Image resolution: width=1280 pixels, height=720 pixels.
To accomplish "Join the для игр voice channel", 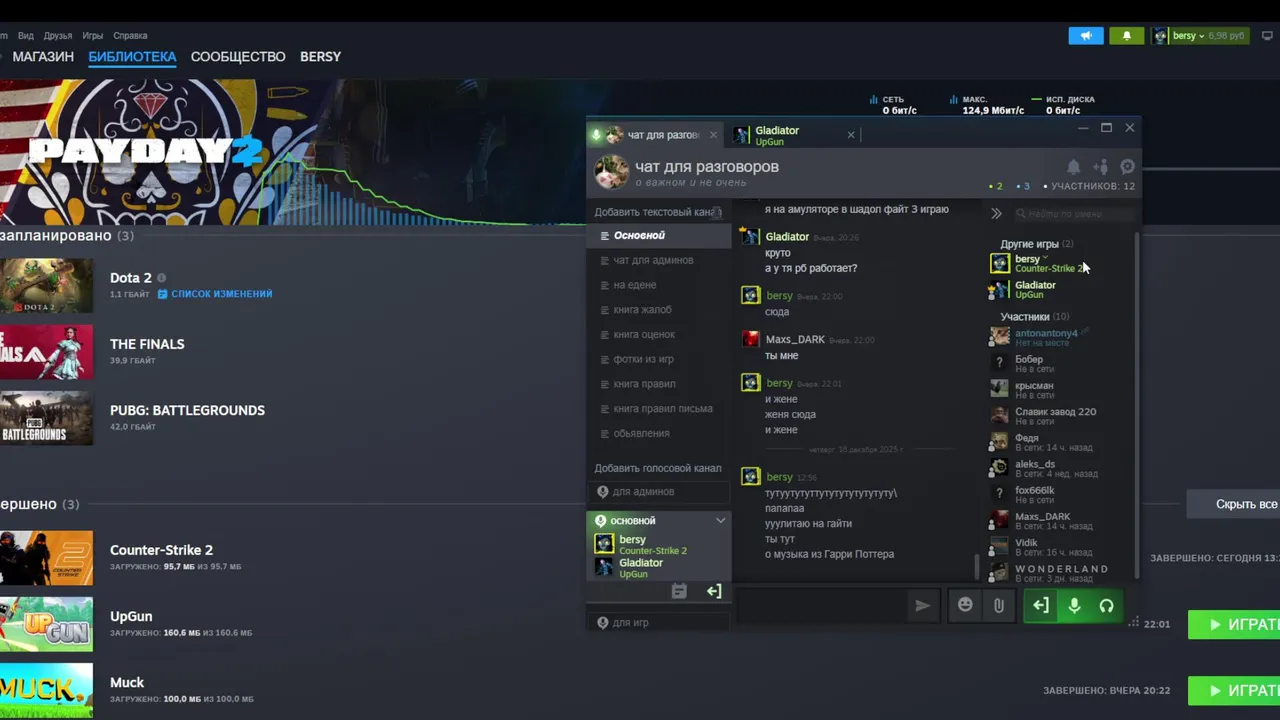I will pos(659,622).
